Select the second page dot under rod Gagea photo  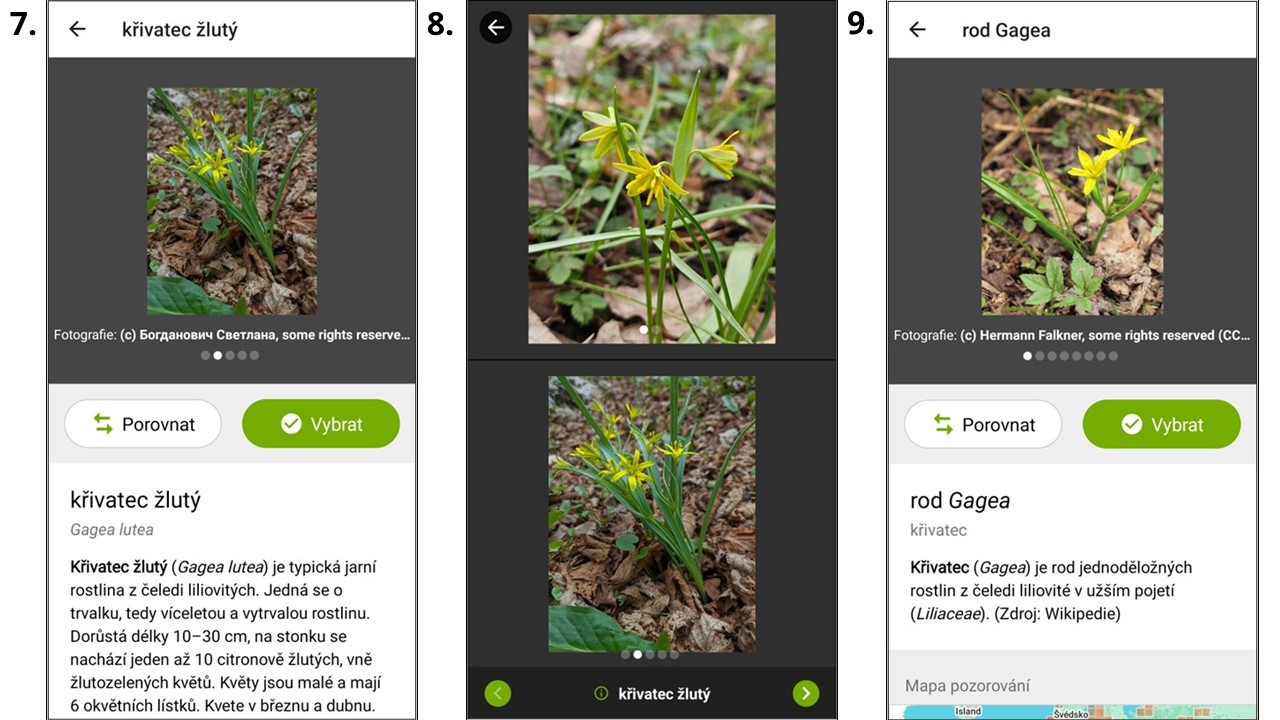pos(1040,355)
